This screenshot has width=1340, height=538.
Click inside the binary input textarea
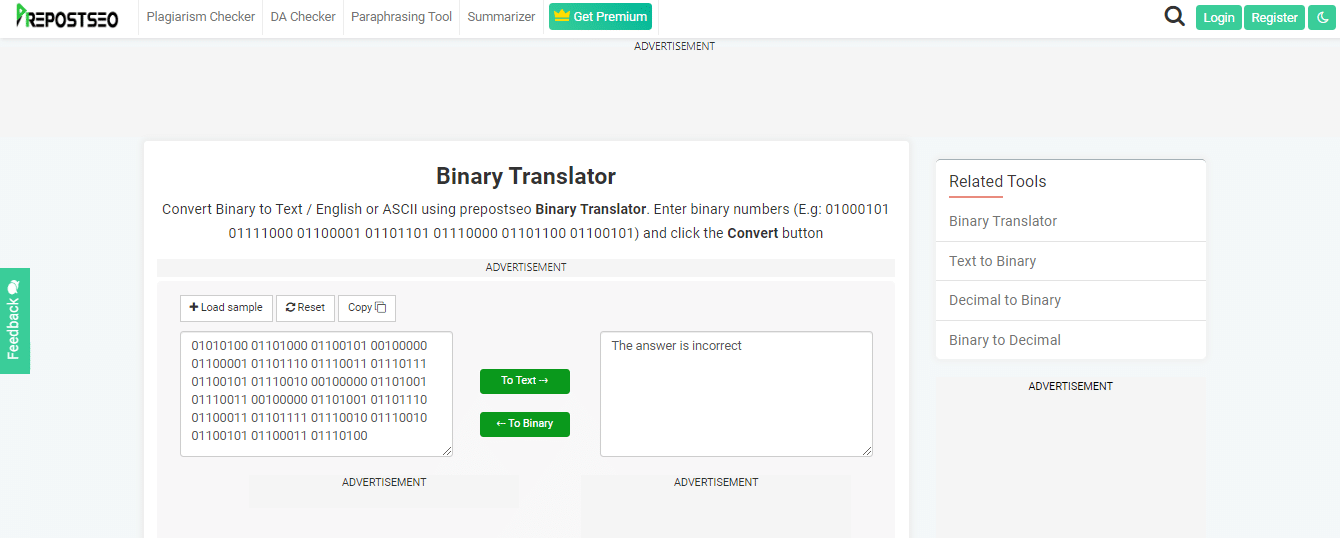[x=316, y=394]
